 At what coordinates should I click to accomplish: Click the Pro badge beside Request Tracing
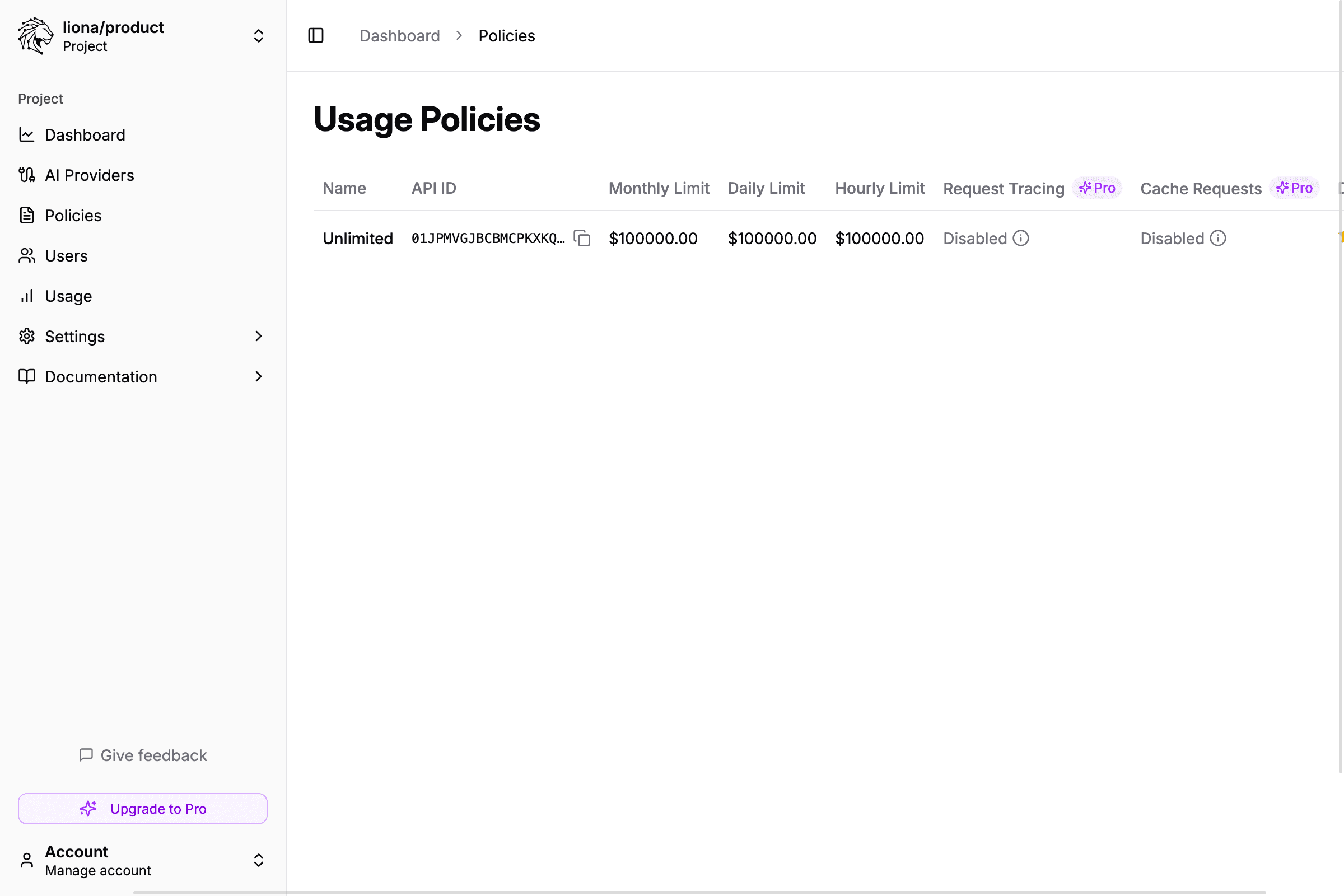click(x=1097, y=188)
